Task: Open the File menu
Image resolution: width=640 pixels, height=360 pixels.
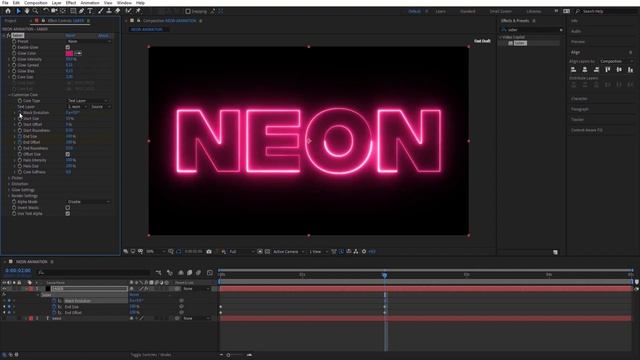Action: pyautogui.click(x=5, y=3)
